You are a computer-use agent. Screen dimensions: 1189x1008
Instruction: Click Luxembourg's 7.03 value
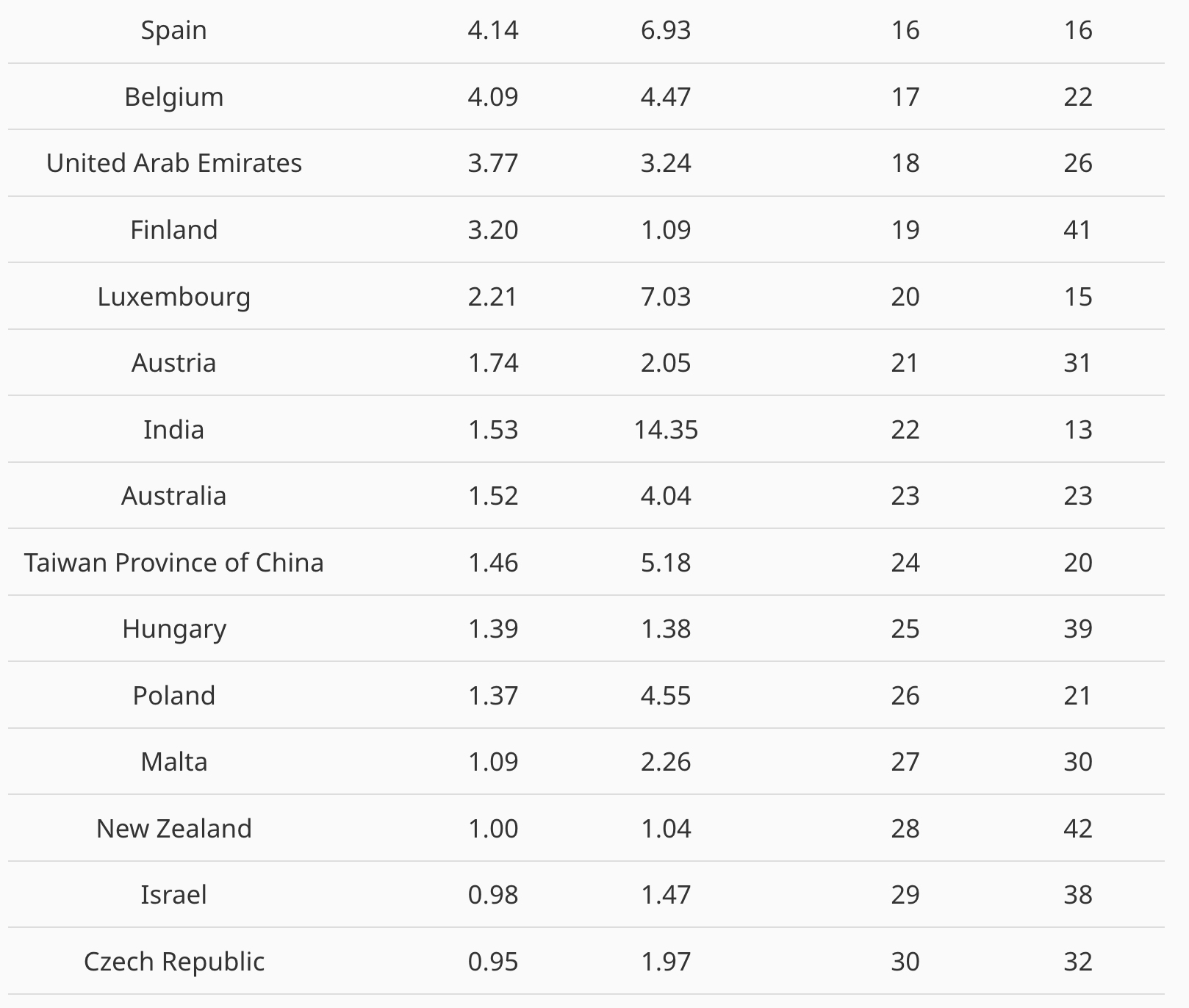pyautogui.click(x=666, y=297)
